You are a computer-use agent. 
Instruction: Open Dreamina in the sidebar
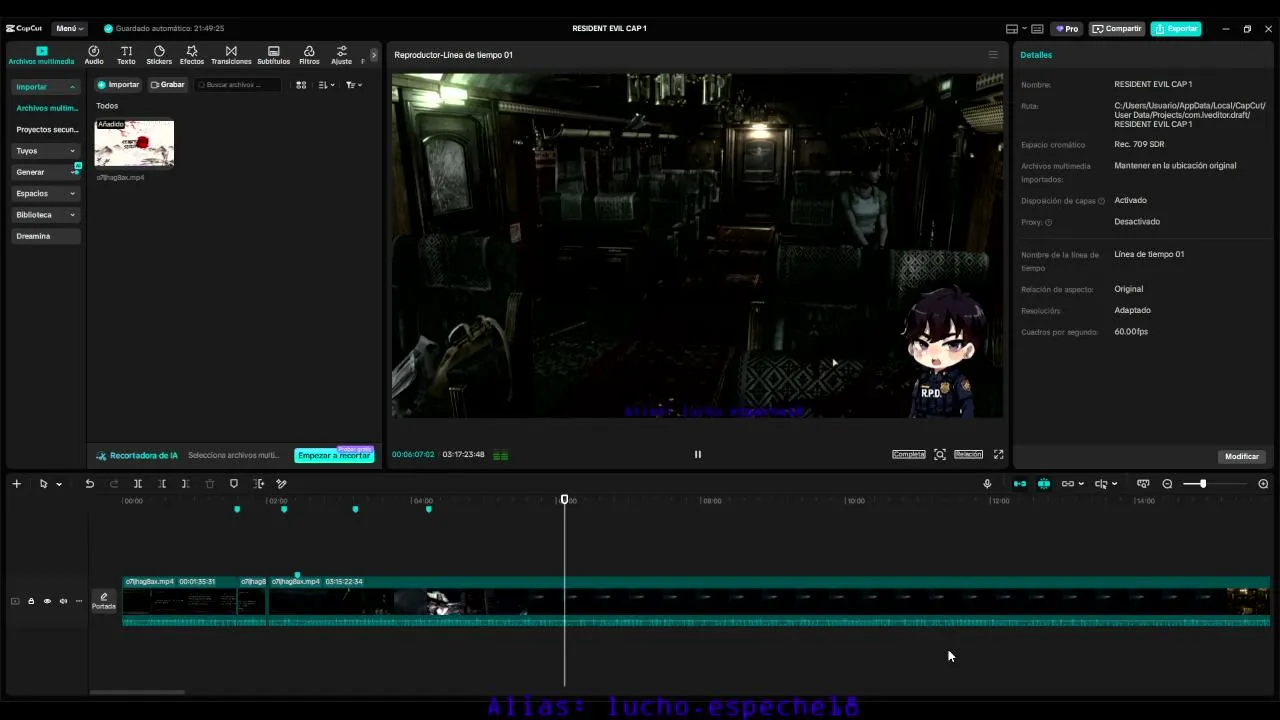[x=45, y=236]
